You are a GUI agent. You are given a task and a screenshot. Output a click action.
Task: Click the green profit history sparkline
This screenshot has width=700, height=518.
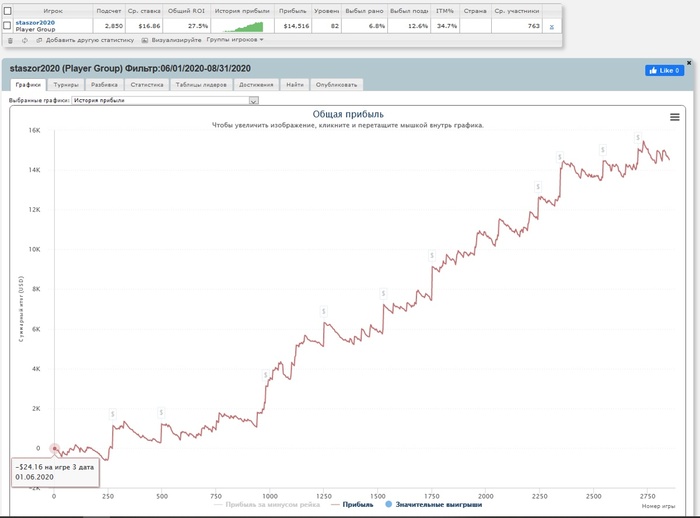(x=243, y=27)
